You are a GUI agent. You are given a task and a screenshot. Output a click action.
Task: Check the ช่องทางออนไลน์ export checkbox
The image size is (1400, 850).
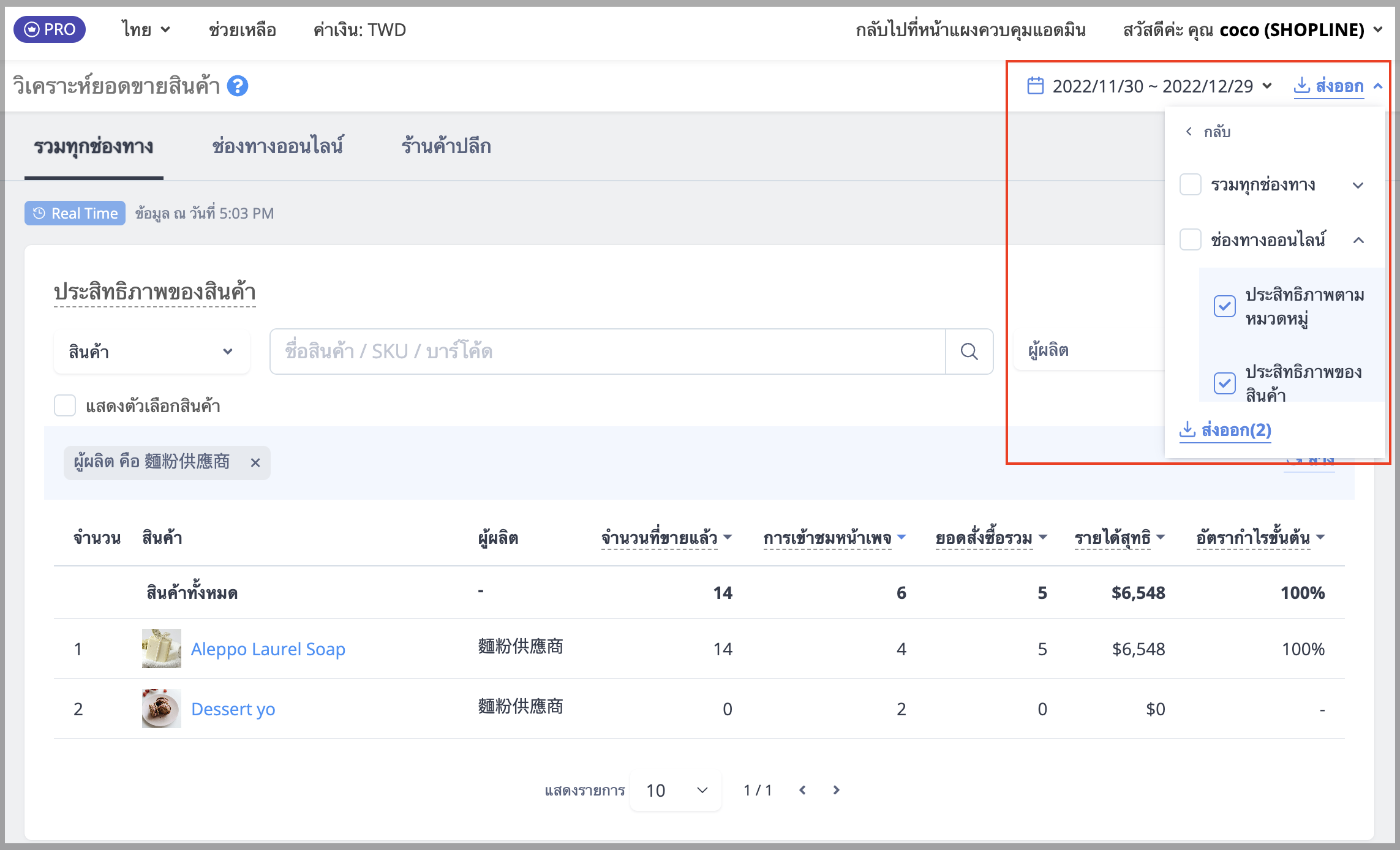(1191, 239)
